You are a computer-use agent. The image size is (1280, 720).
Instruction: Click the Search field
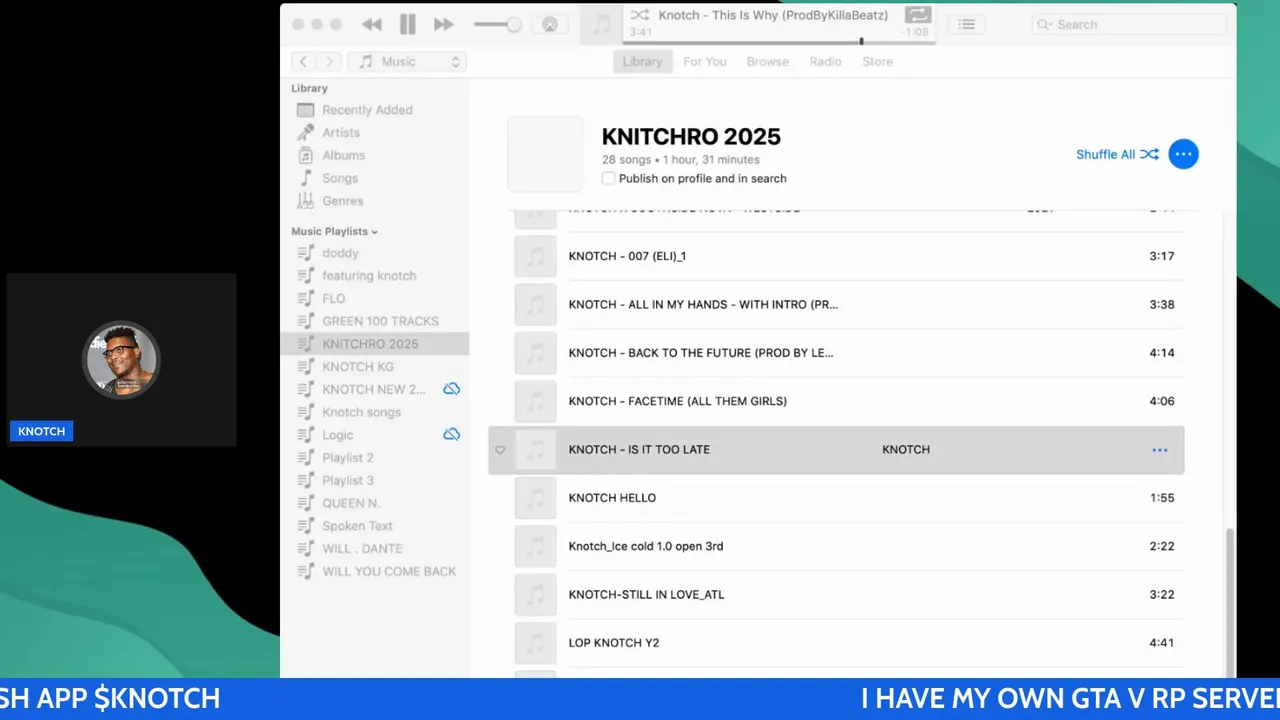point(1130,25)
